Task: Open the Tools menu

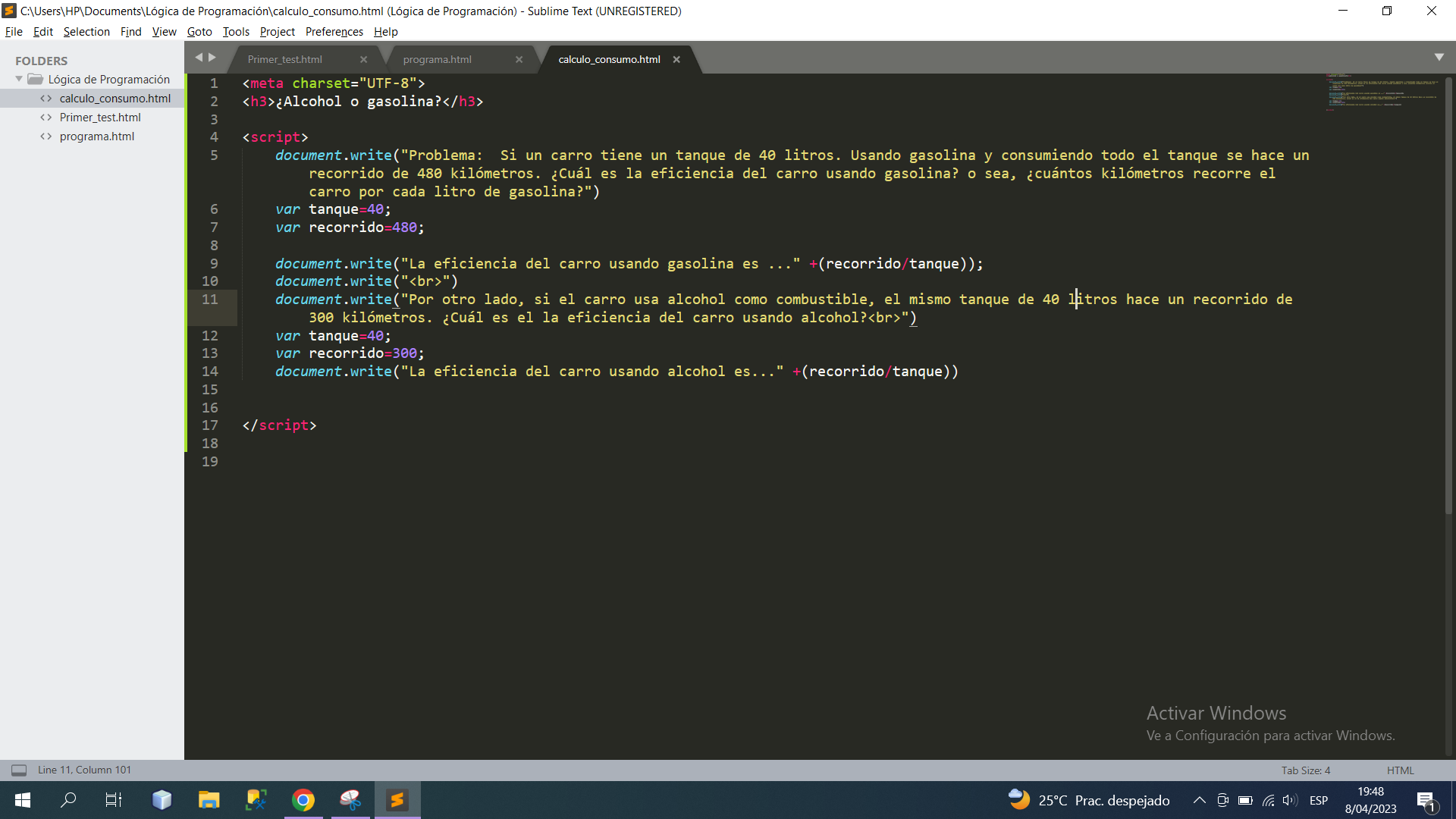Action: 234,31
